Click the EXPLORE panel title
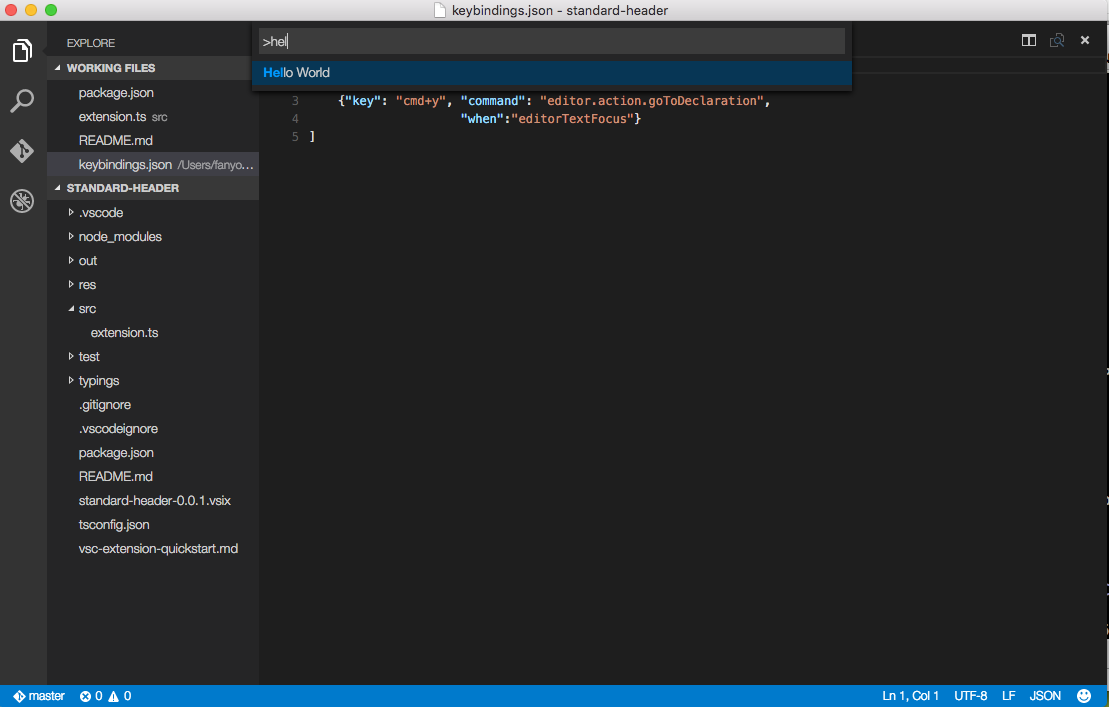Image resolution: width=1109 pixels, height=707 pixels. point(91,43)
